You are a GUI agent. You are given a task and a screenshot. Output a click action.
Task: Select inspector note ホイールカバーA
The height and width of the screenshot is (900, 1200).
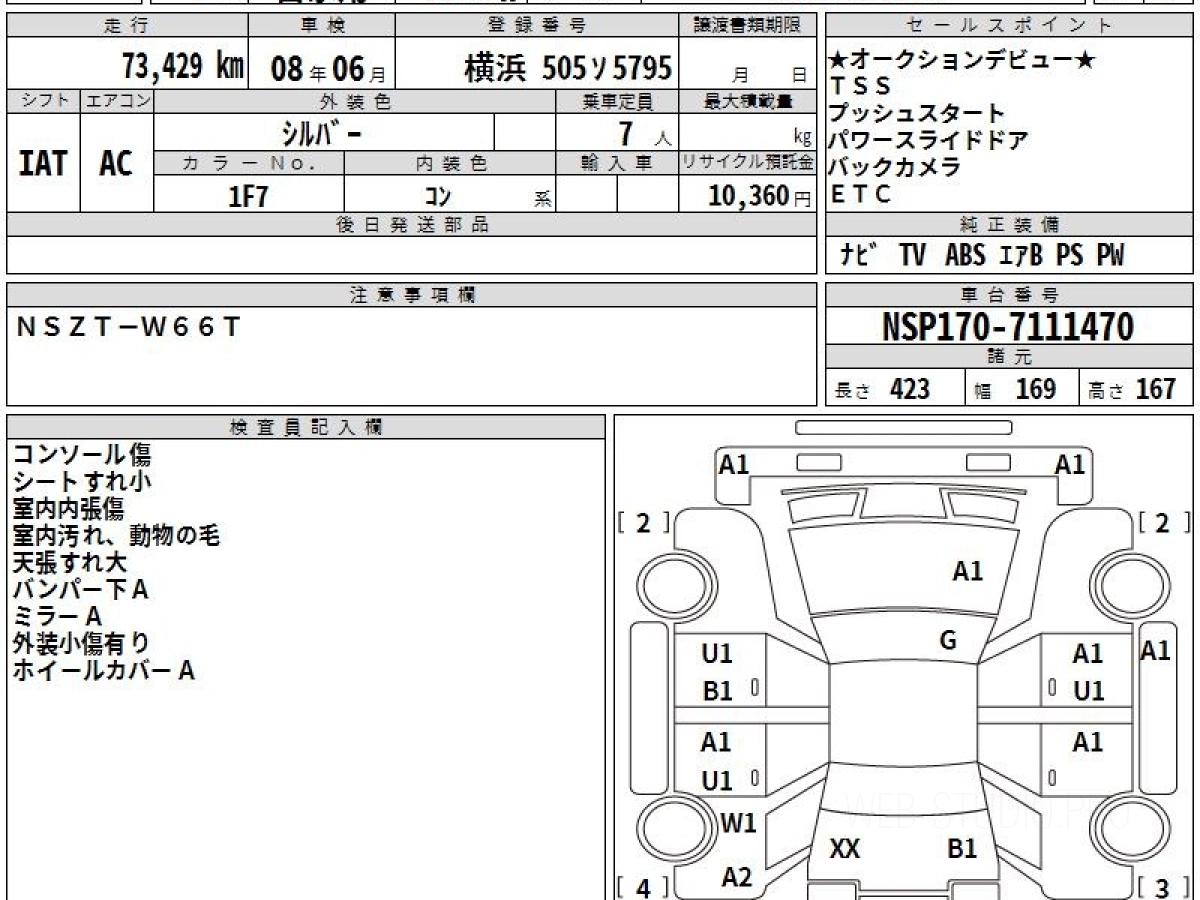pos(103,671)
